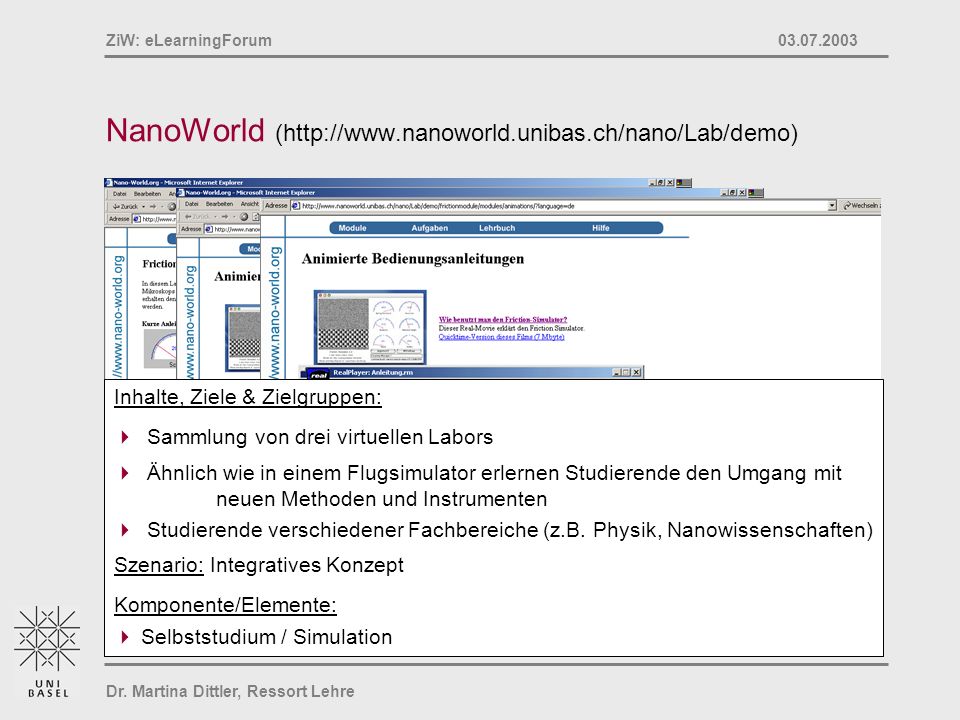This screenshot has height=720, width=960.
Task: Click the Wechseln zu go button
Action: (x=861, y=206)
